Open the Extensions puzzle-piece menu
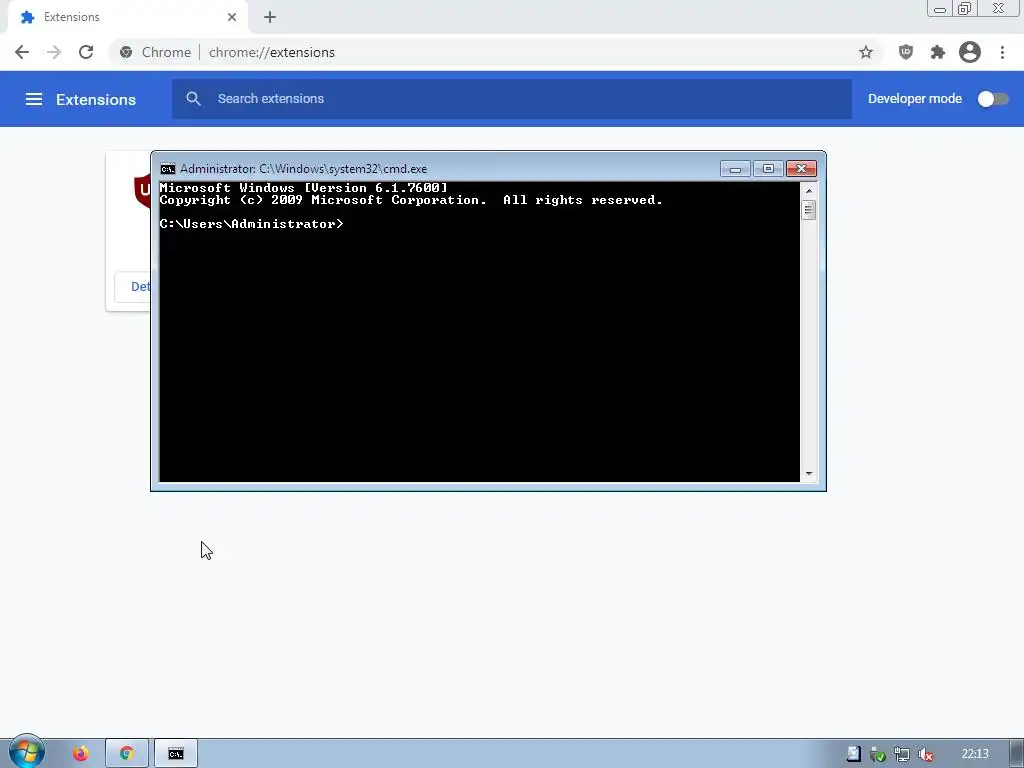1024x768 pixels. (x=938, y=52)
